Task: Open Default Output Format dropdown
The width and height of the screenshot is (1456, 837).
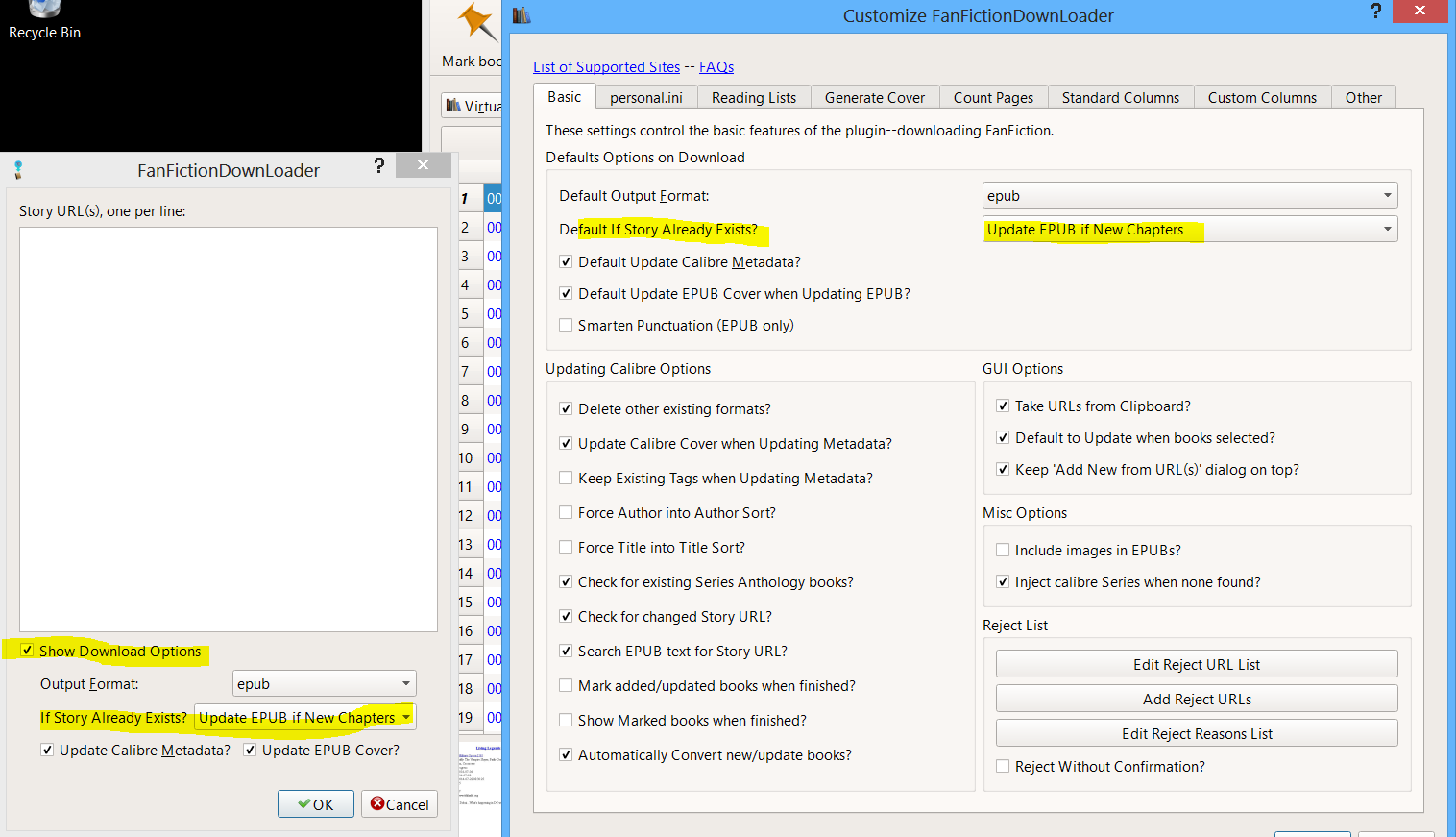Action: (x=1190, y=195)
